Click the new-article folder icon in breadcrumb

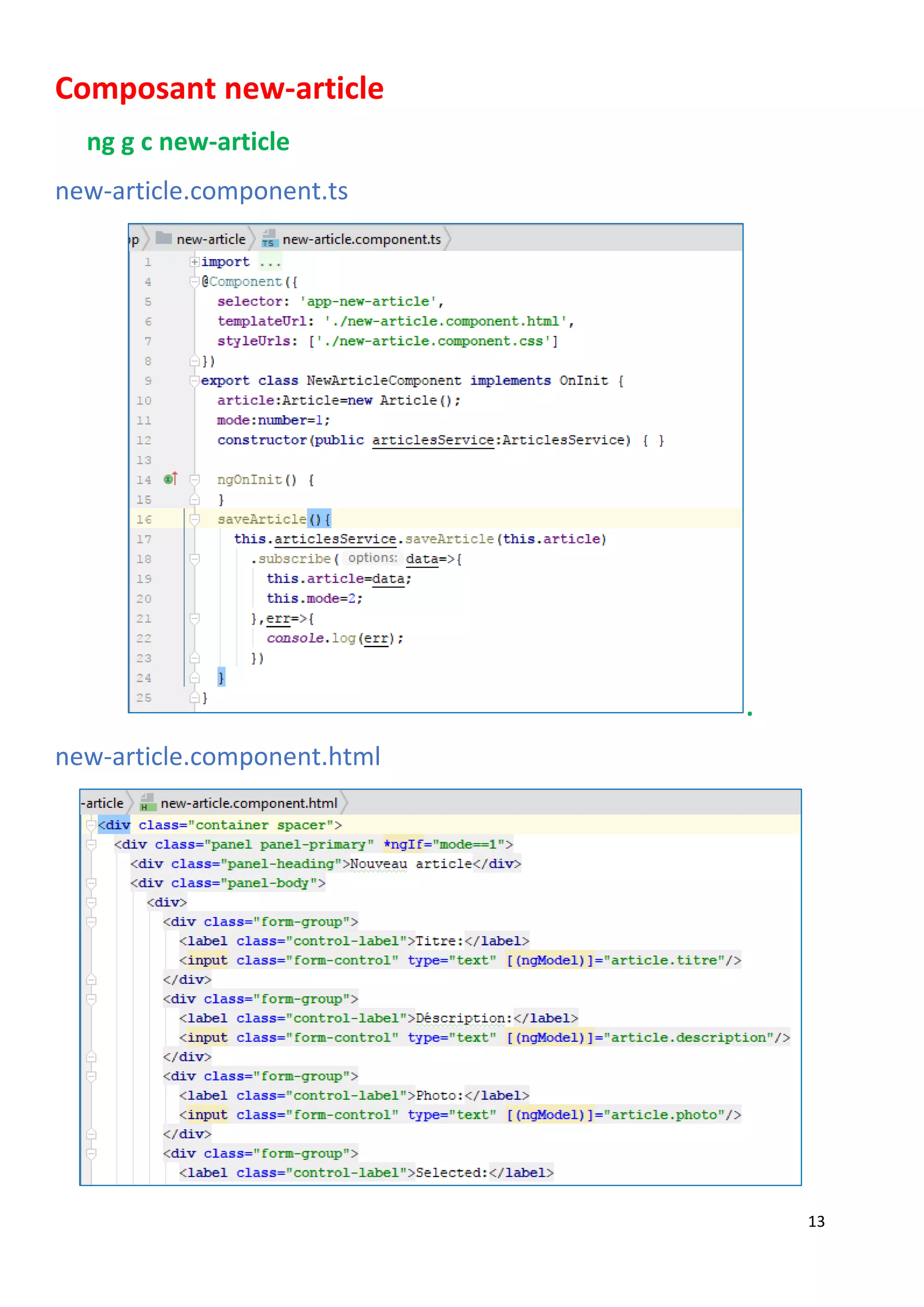164,238
